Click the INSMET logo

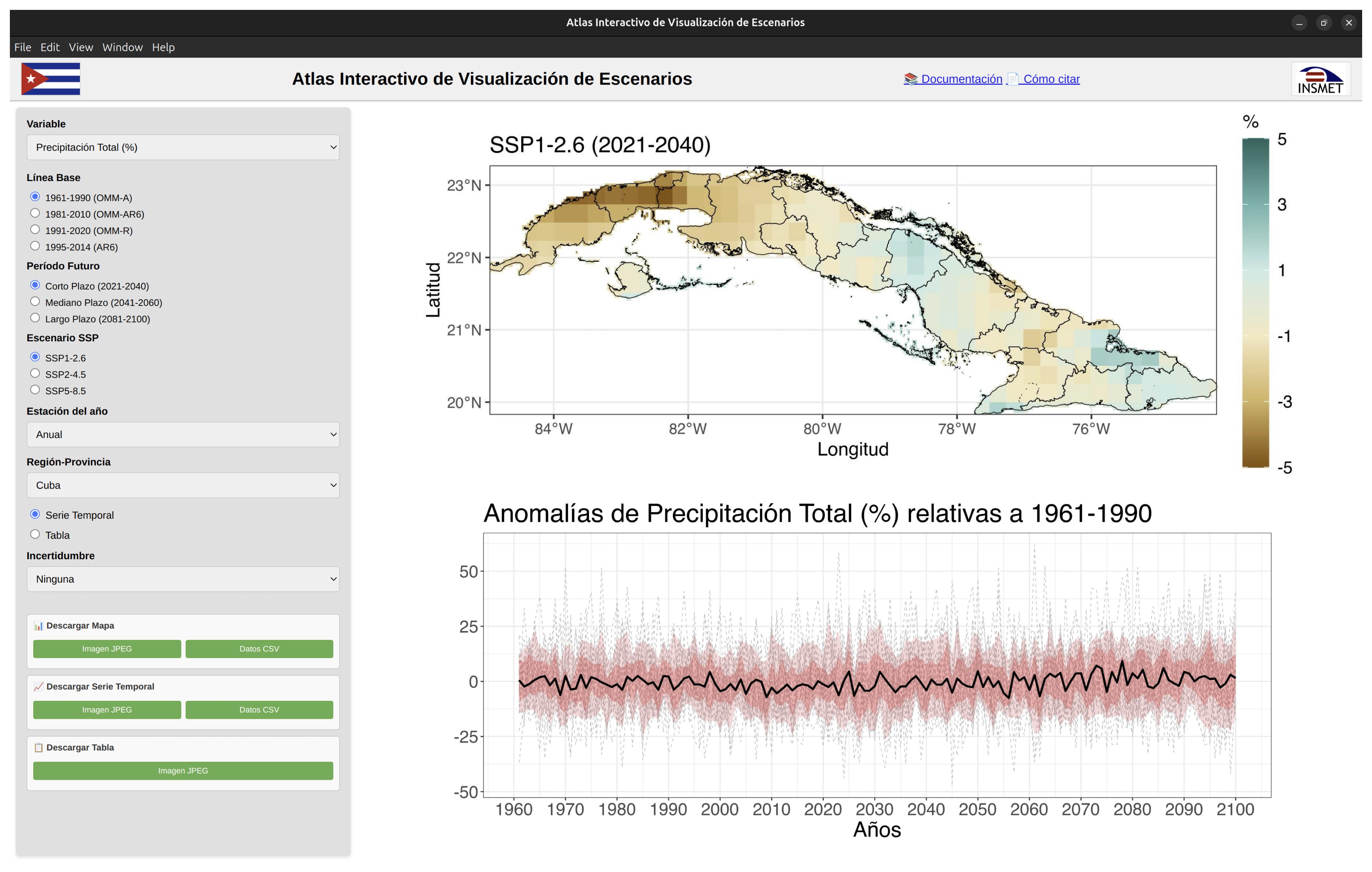[x=1320, y=79]
